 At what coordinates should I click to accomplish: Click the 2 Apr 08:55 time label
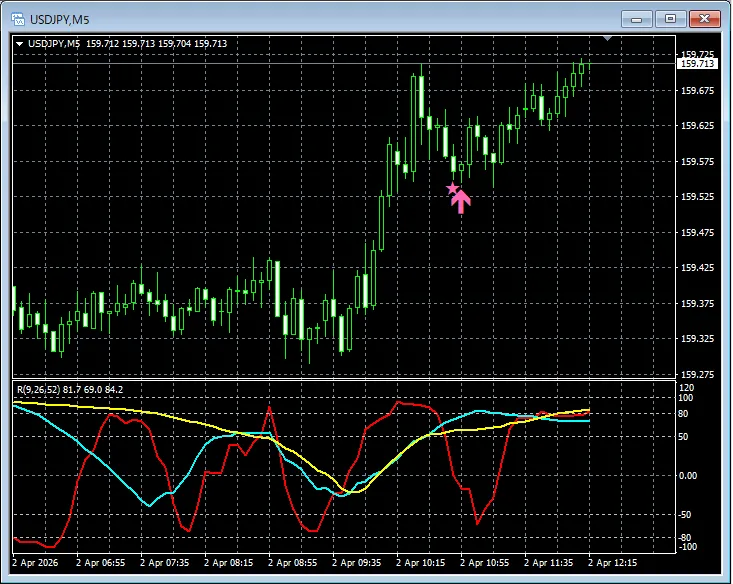[293, 562]
